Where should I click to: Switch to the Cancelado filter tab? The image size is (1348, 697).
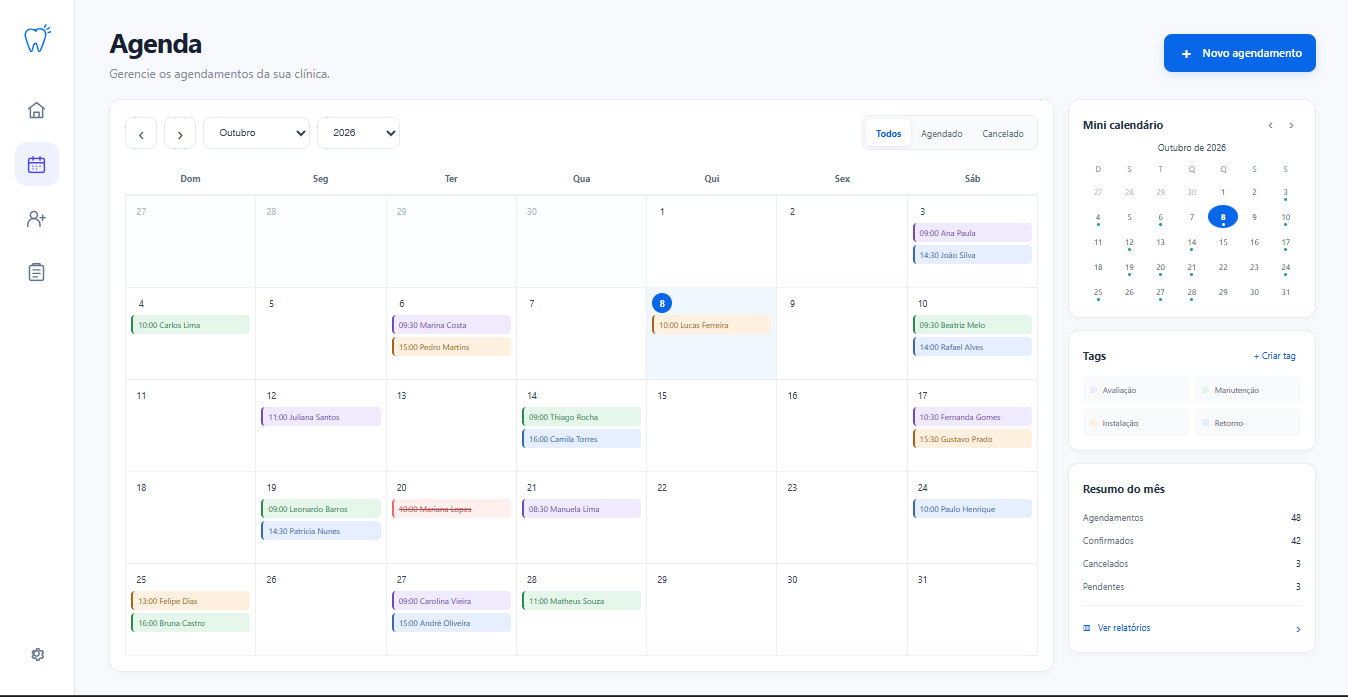[1003, 133]
